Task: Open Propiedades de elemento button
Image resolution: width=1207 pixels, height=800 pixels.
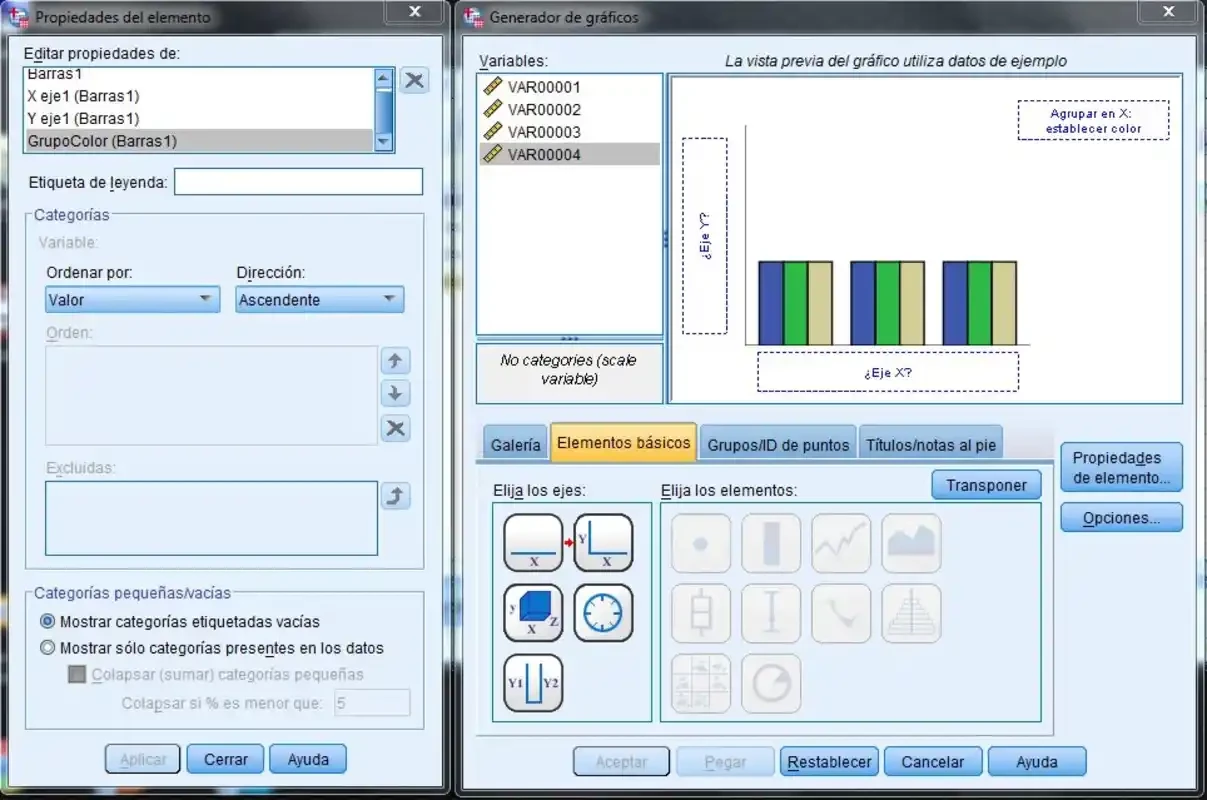Action: pos(1122,467)
